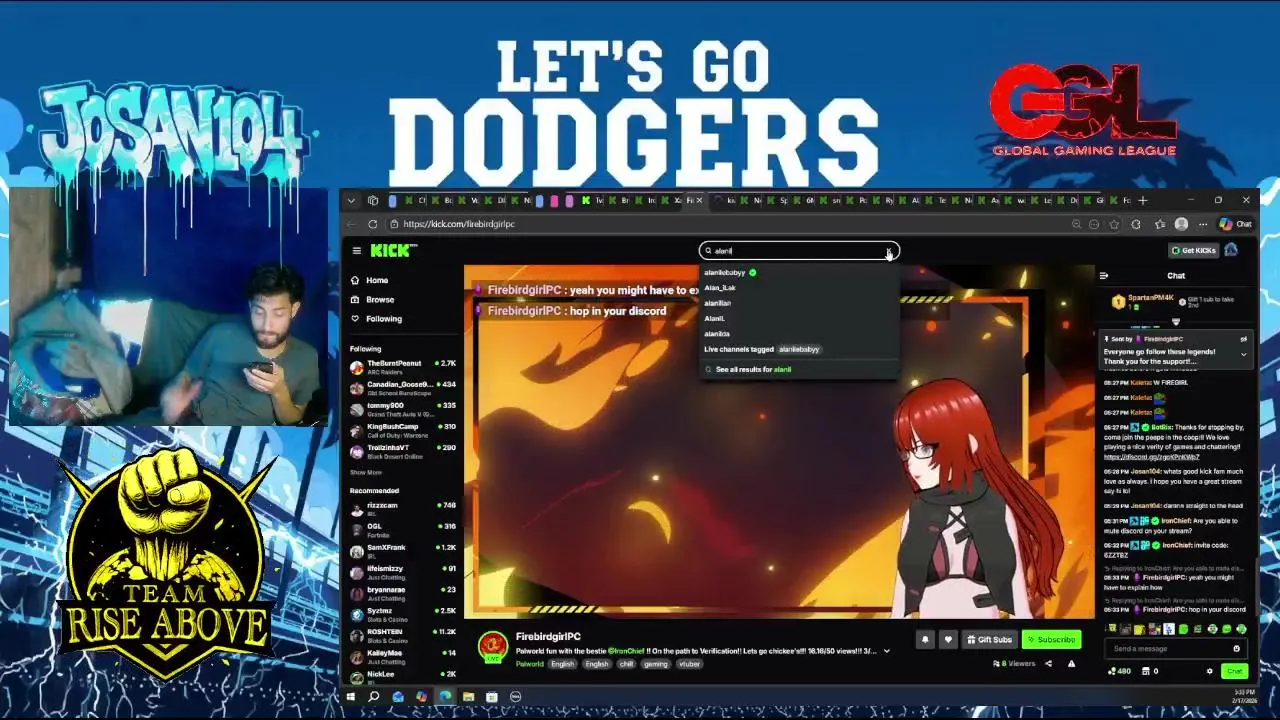
Task: Click the search box containing alanil
Action: point(798,251)
